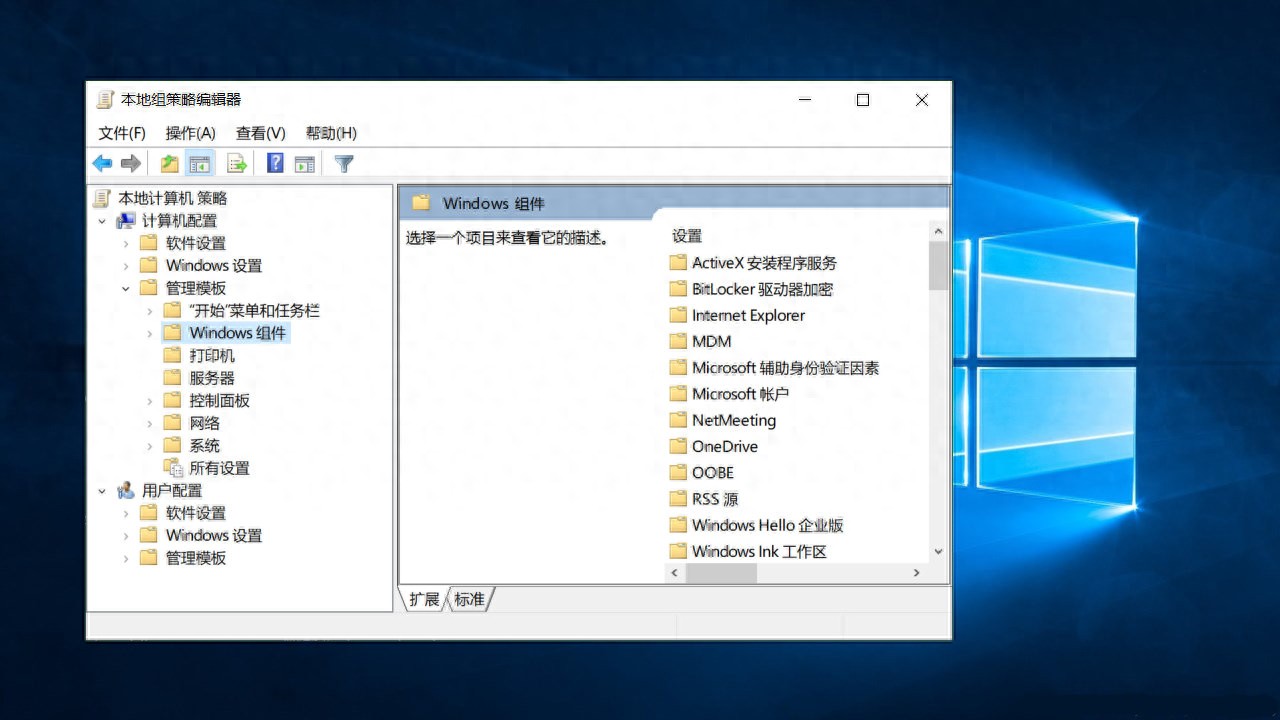Toggle the show/hide action pane icon
The height and width of the screenshot is (720, 1280).
(305, 163)
